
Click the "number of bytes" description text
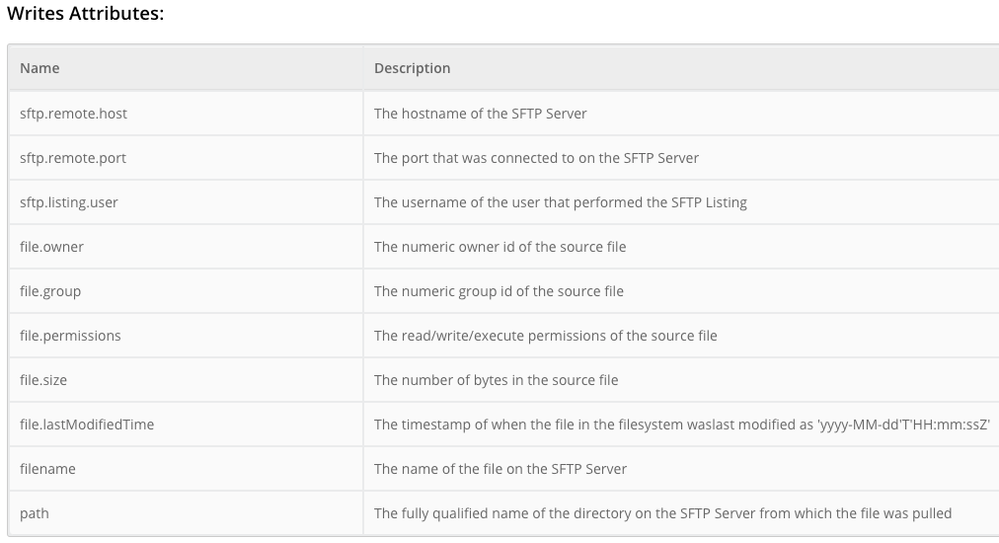coord(496,380)
